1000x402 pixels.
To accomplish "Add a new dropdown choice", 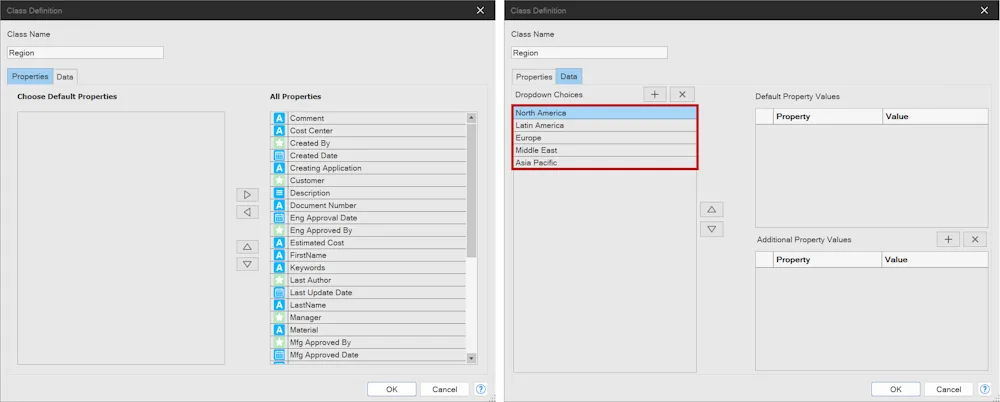I will (654, 94).
